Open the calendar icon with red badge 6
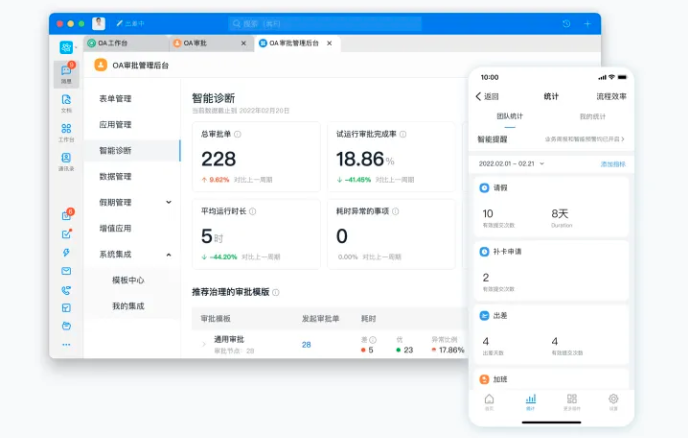Screen dimensions: 688x438 tap(66, 215)
